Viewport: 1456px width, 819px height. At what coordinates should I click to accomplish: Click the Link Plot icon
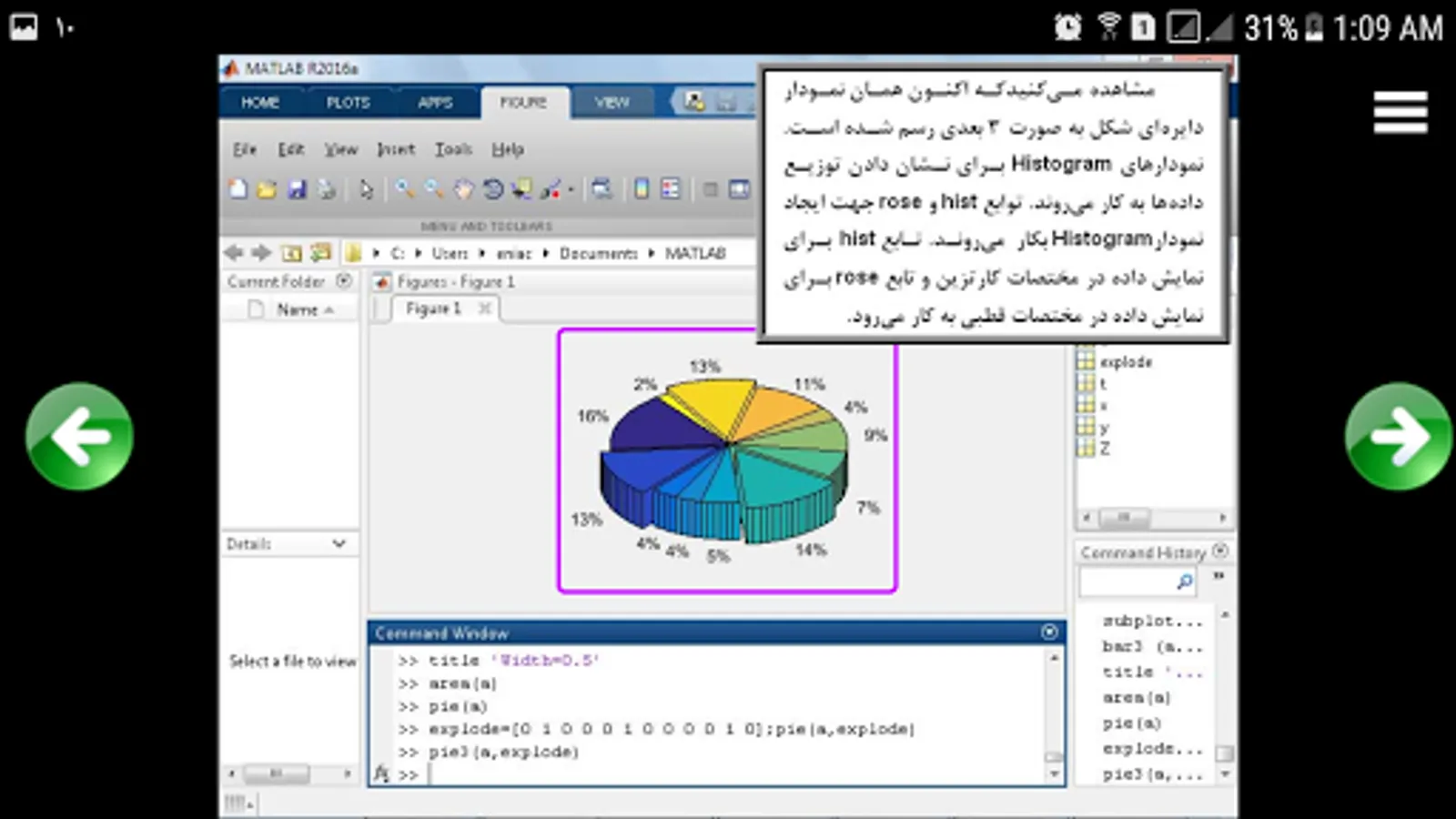[x=602, y=189]
